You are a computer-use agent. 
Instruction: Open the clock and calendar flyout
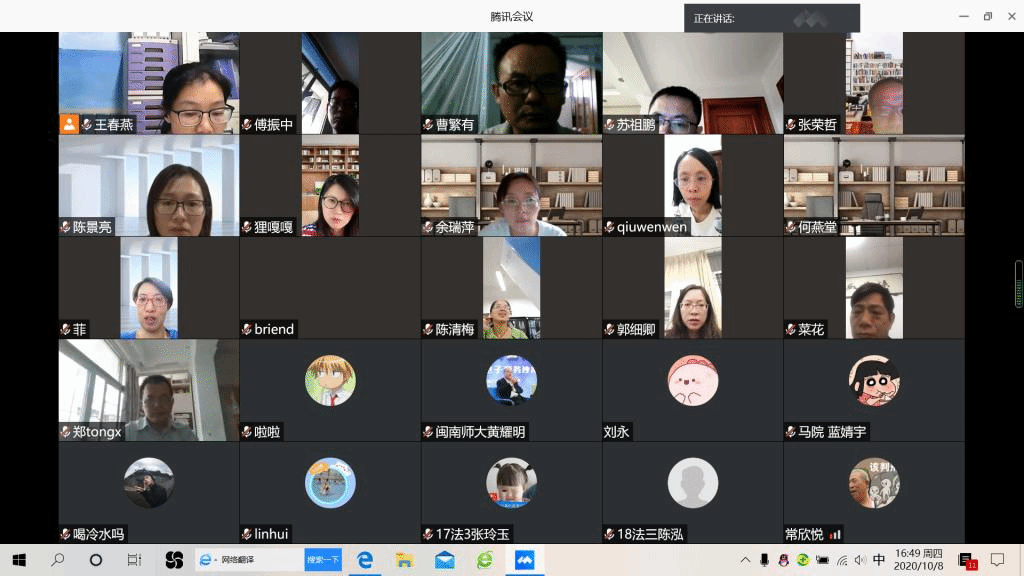919,560
